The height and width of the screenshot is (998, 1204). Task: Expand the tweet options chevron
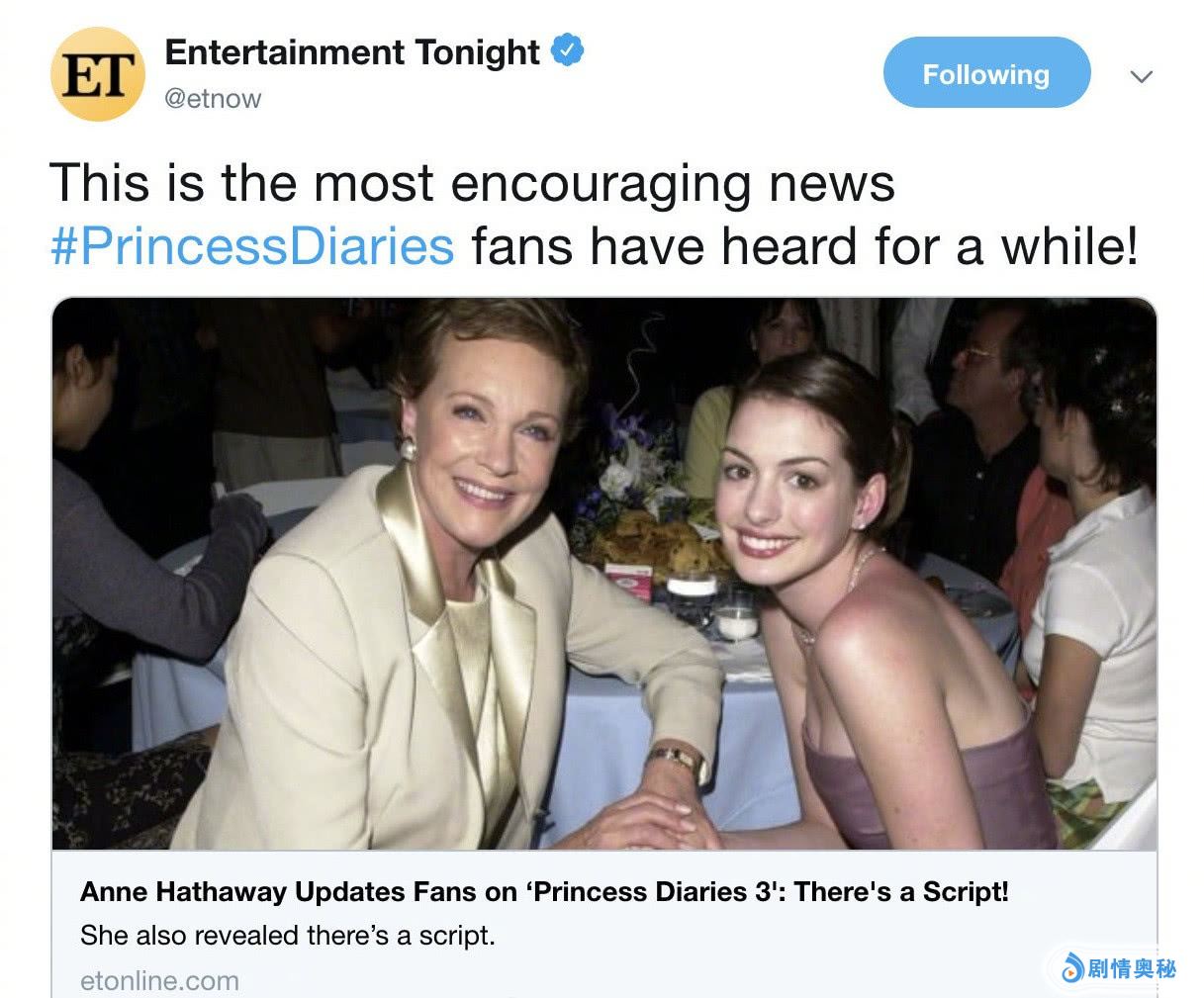(x=1142, y=76)
